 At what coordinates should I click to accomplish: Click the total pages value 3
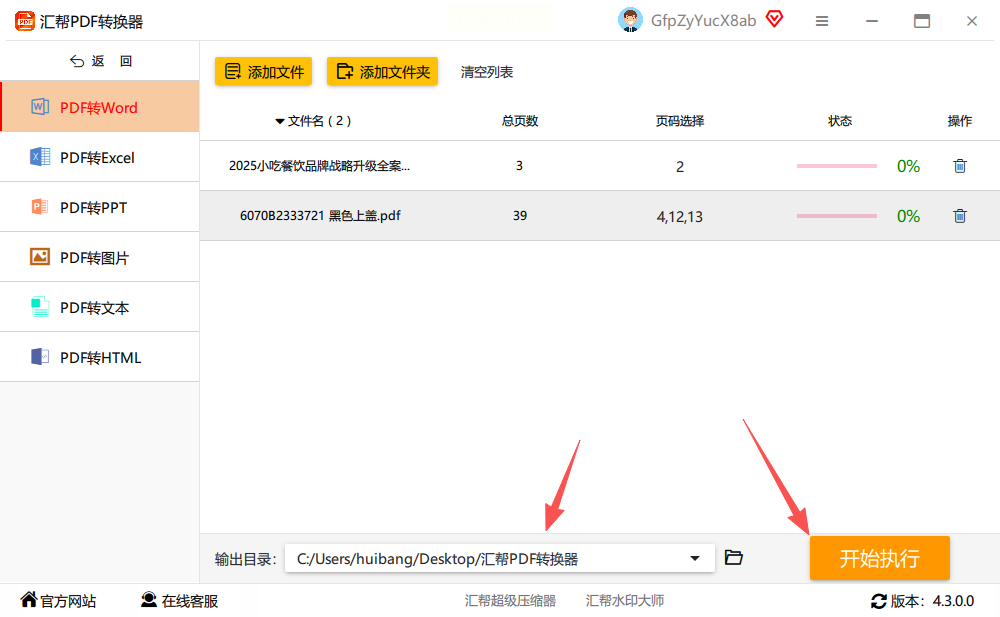[x=519, y=166]
